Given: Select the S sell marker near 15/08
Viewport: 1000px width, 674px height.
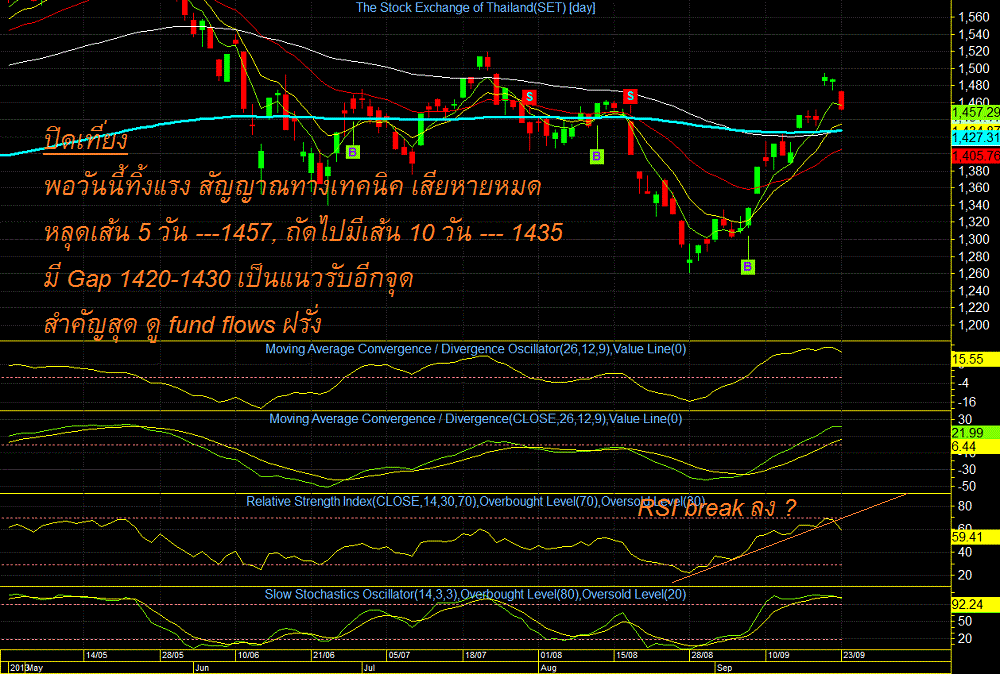Looking at the screenshot, I should click(630, 96).
